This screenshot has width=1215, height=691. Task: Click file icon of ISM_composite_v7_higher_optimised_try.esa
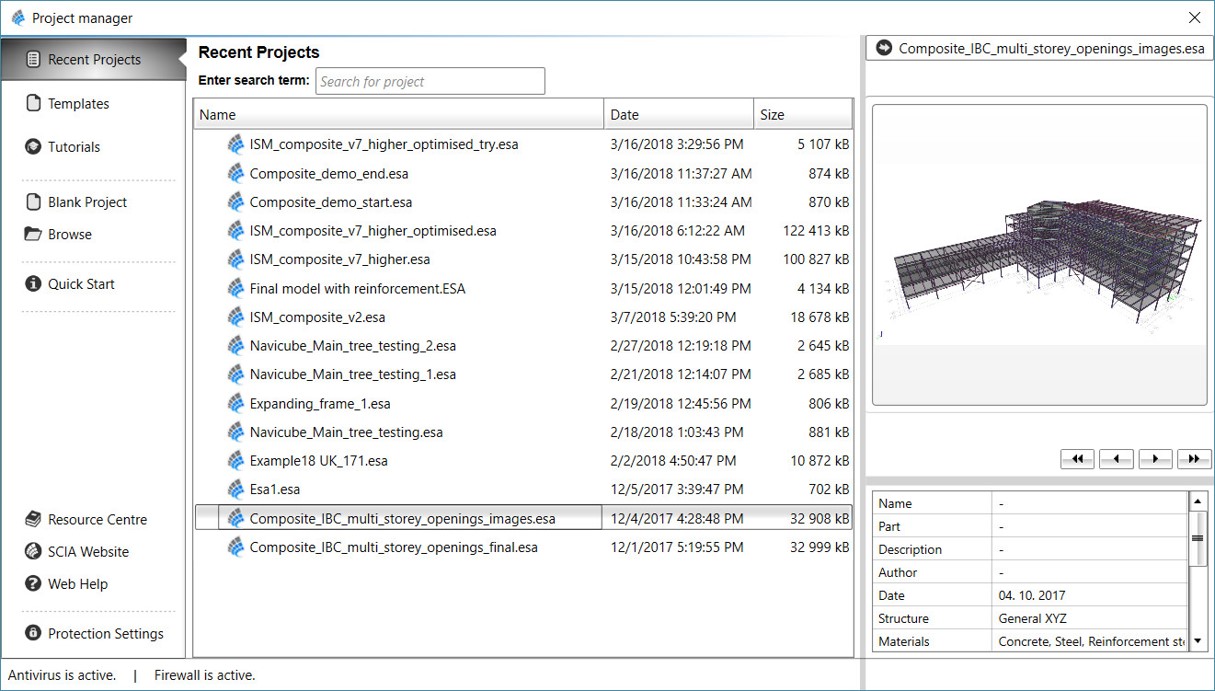coord(236,144)
